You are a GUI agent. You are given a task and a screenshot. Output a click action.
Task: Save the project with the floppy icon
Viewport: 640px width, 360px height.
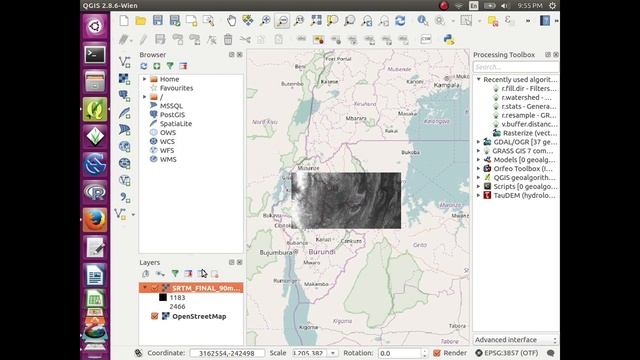point(158,20)
